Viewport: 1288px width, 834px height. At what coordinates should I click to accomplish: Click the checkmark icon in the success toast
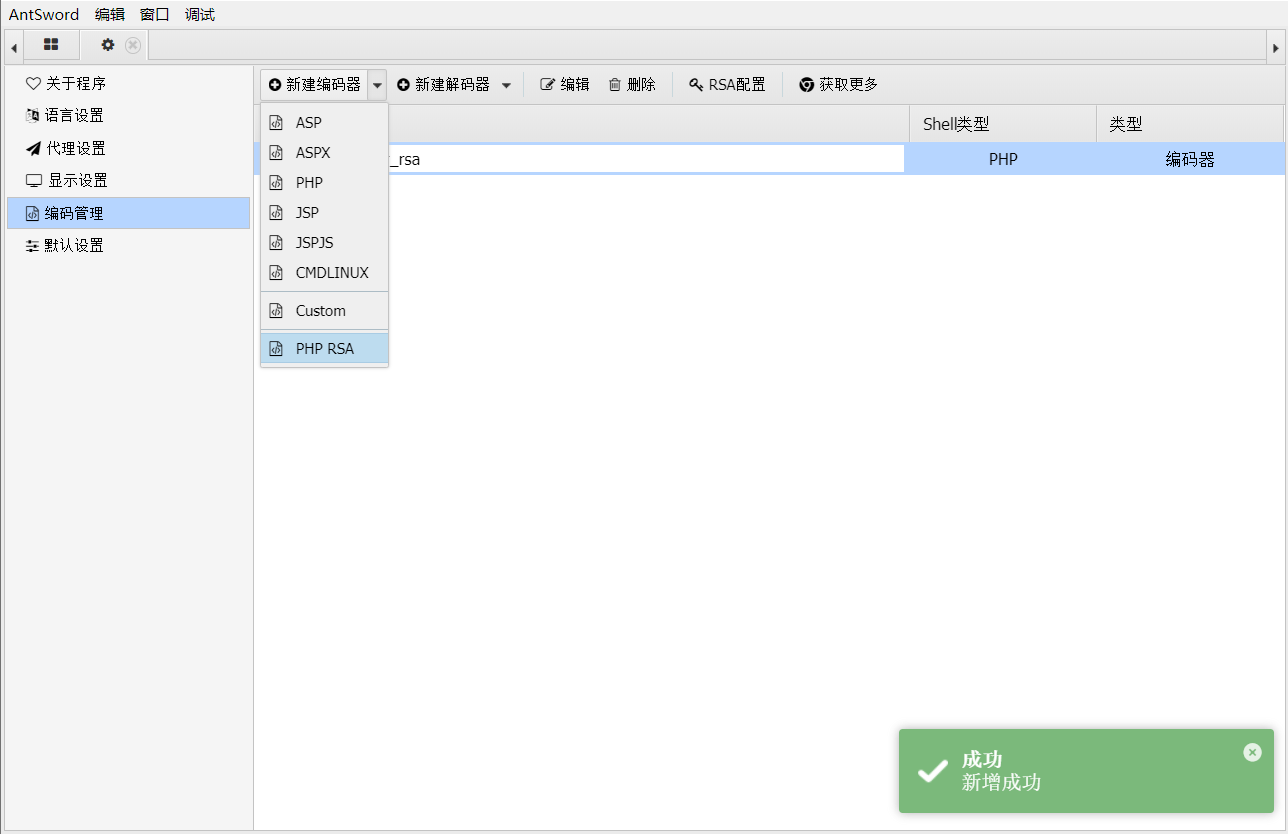pos(933,771)
